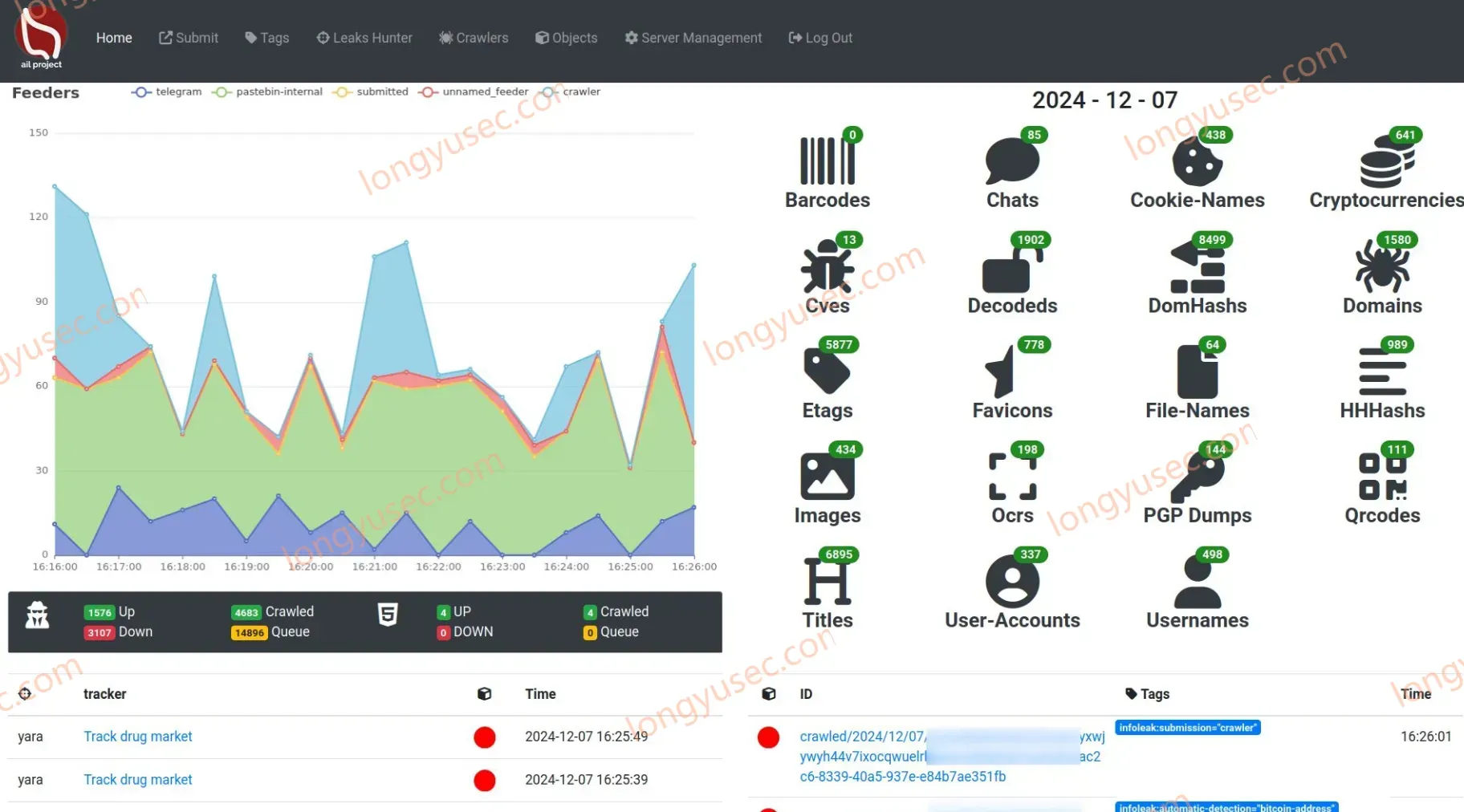Open the Barcodes objects icon

827,161
